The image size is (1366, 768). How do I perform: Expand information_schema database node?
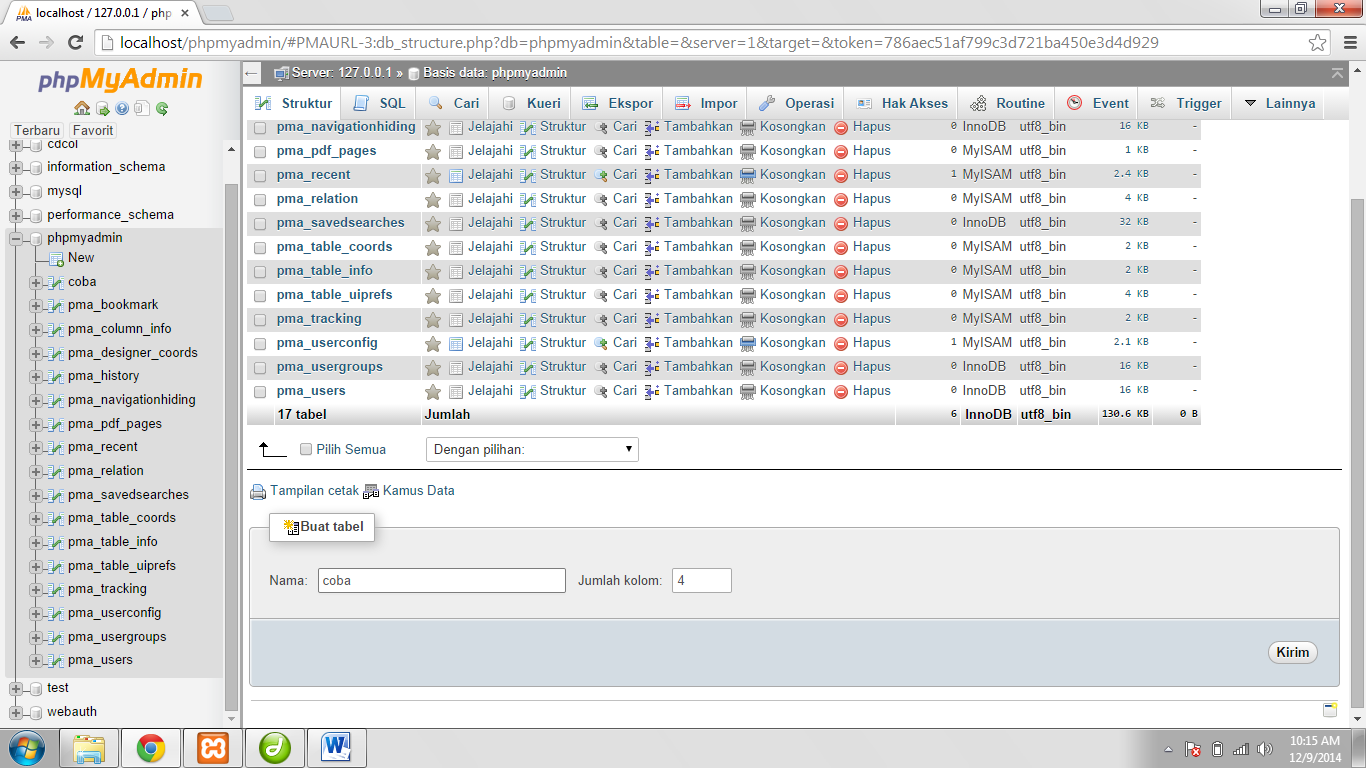point(16,167)
